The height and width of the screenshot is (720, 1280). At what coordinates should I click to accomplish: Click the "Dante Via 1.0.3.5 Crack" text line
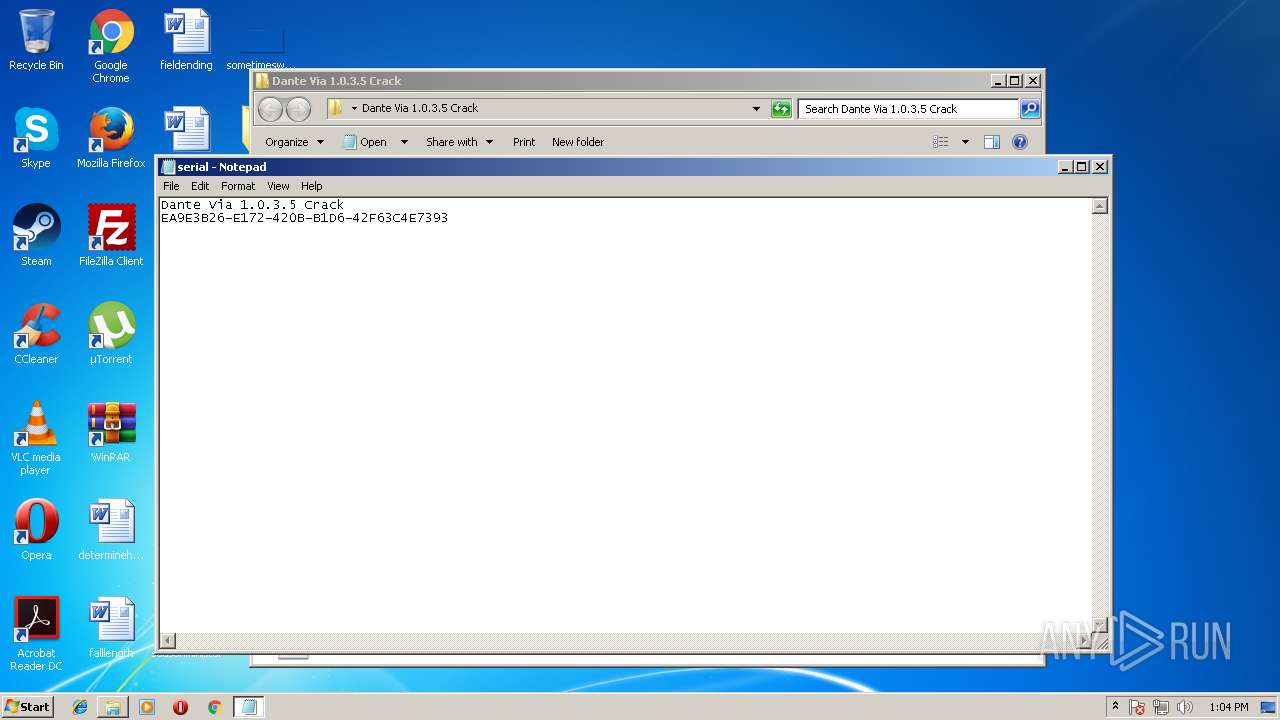pos(252,204)
